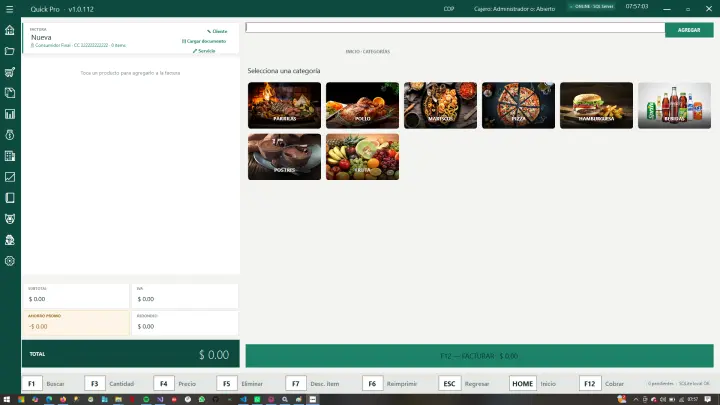This screenshot has height=405, width=720.
Task: Show hidden system tray icons
Action: coord(636,399)
